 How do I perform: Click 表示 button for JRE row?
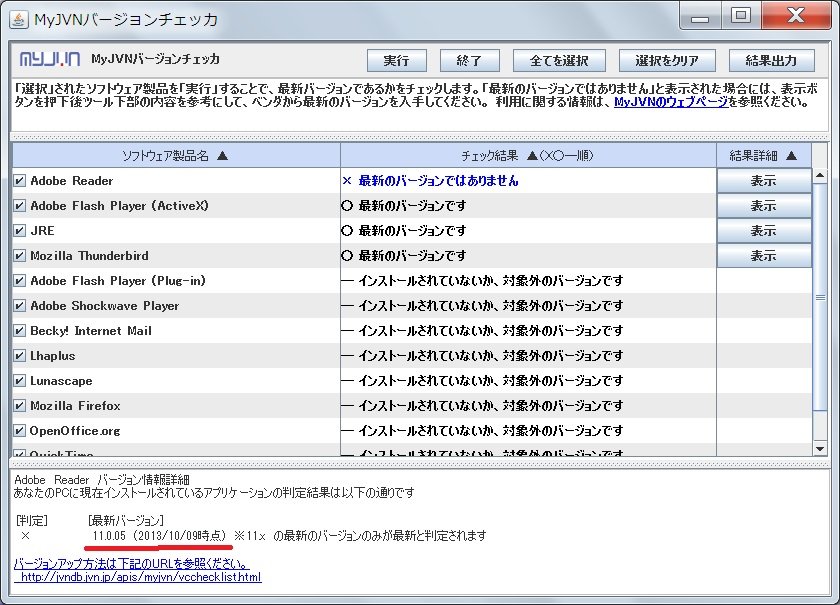[764, 231]
